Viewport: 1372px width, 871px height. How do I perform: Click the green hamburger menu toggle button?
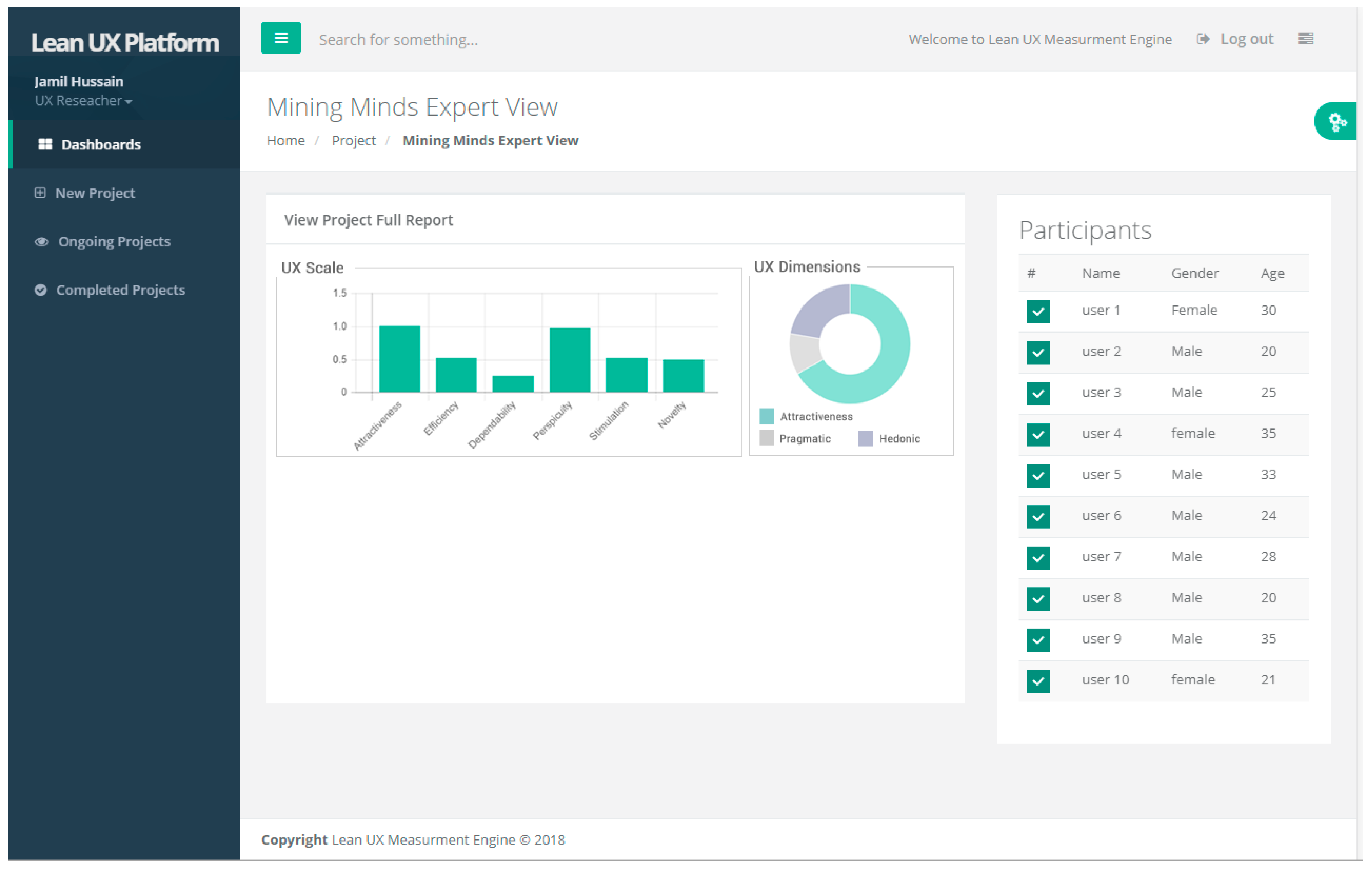tap(281, 38)
